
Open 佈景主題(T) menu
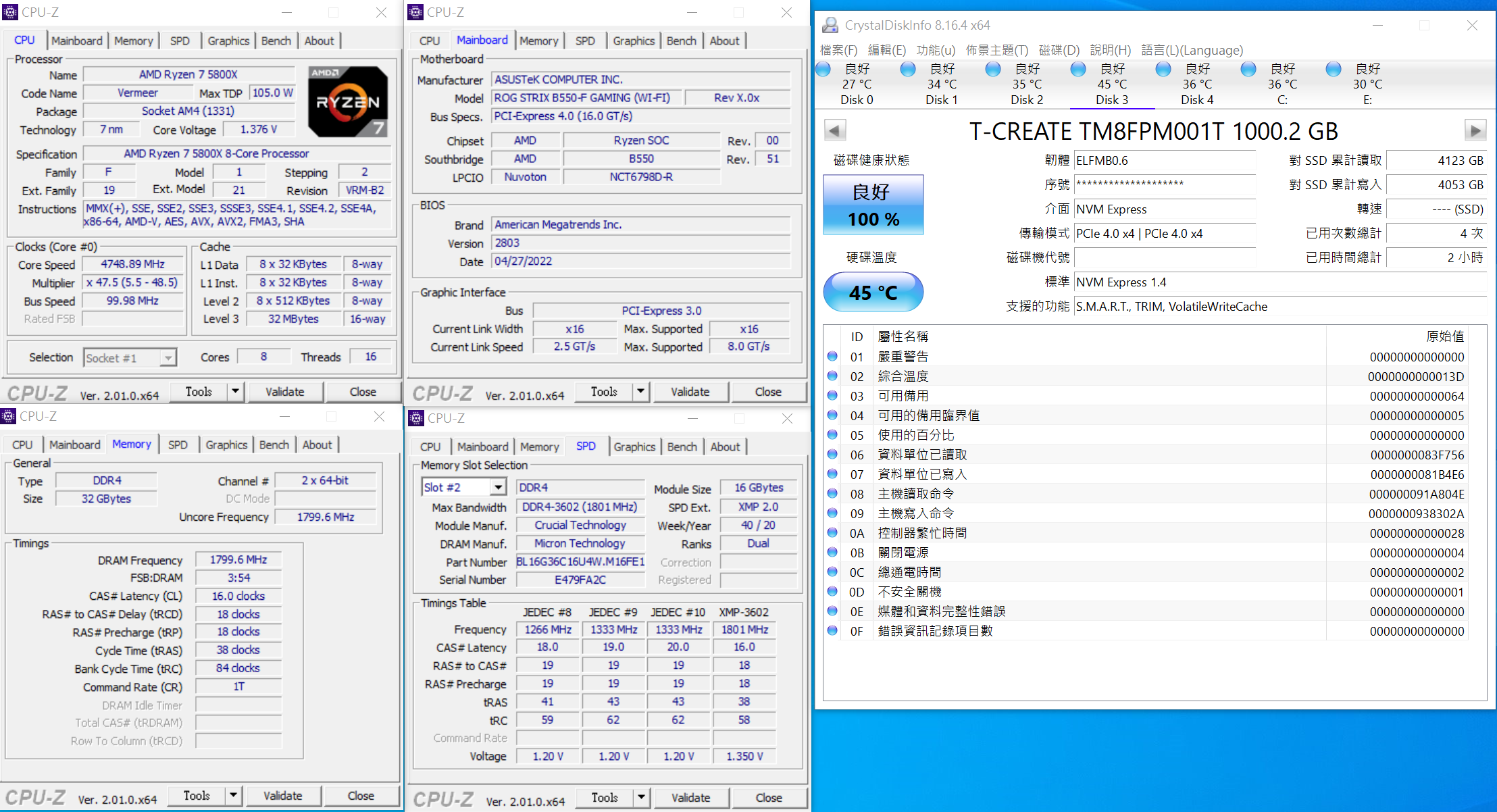[997, 50]
